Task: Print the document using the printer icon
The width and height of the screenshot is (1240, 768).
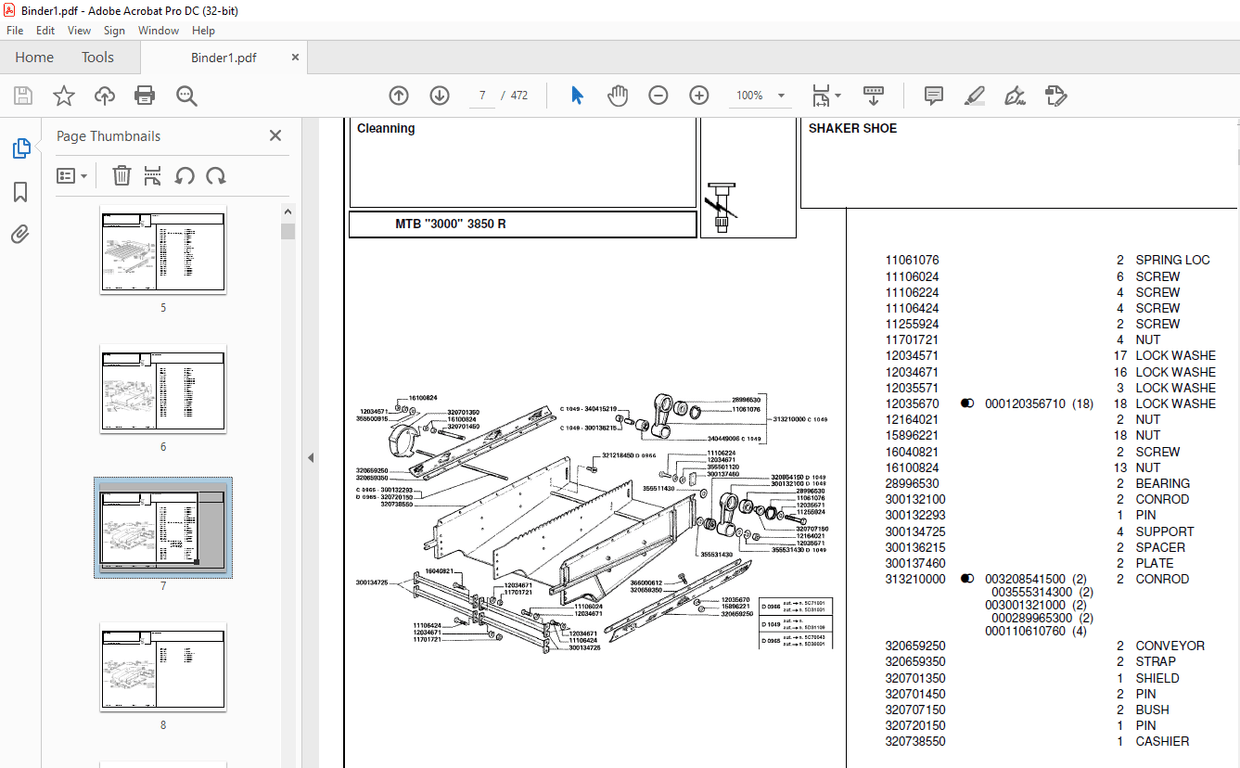Action: [145, 95]
